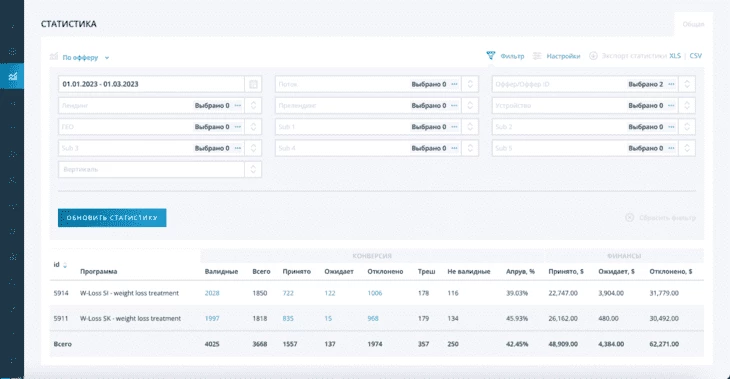
Task: Open valid leads count 2028
Action: tap(212, 293)
